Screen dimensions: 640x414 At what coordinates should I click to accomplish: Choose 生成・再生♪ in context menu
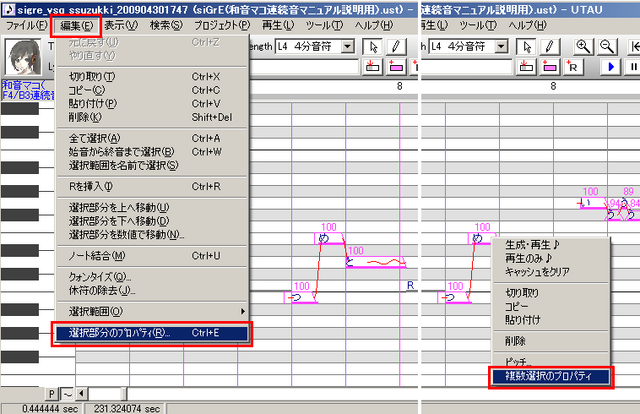coord(551,245)
